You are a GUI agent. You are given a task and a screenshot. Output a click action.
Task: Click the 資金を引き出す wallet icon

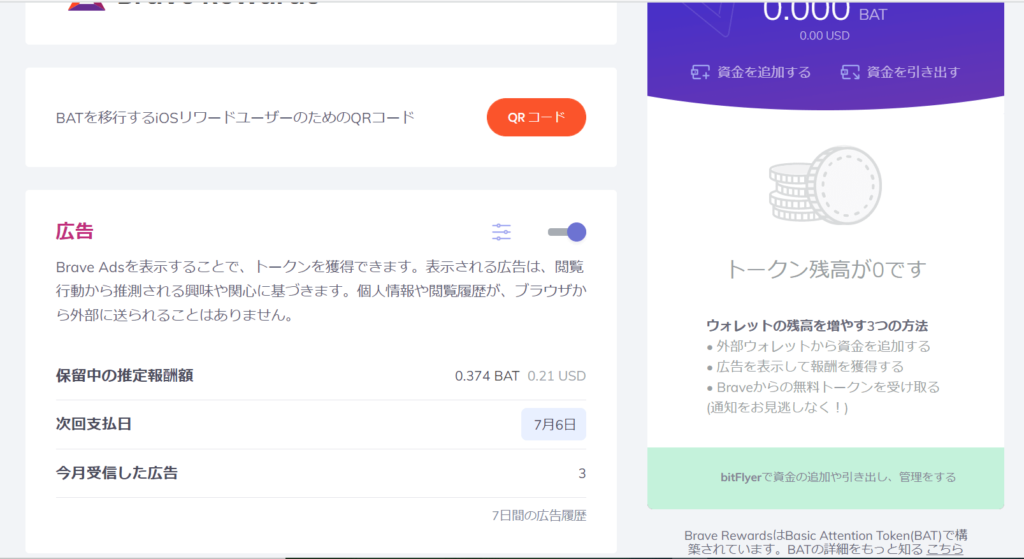[850, 72]
